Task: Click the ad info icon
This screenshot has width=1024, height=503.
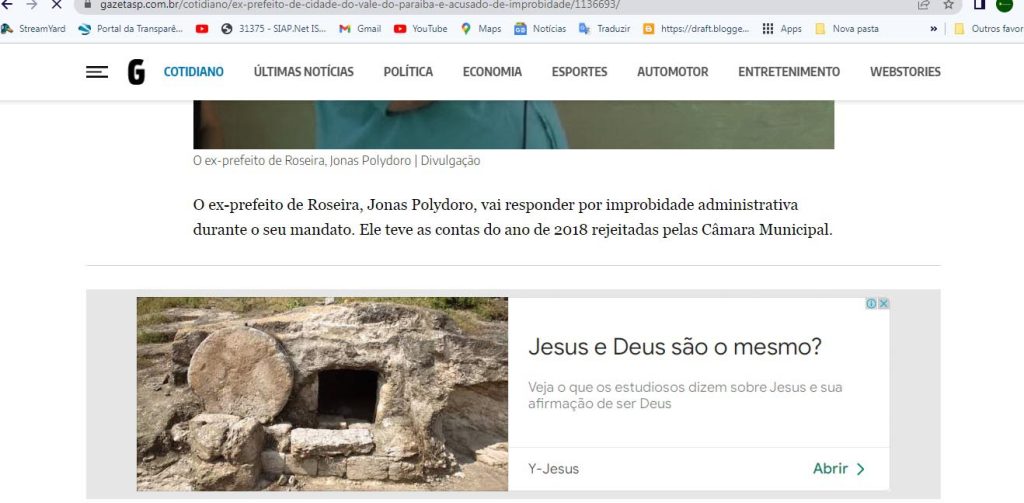Action: coord(871,304)
